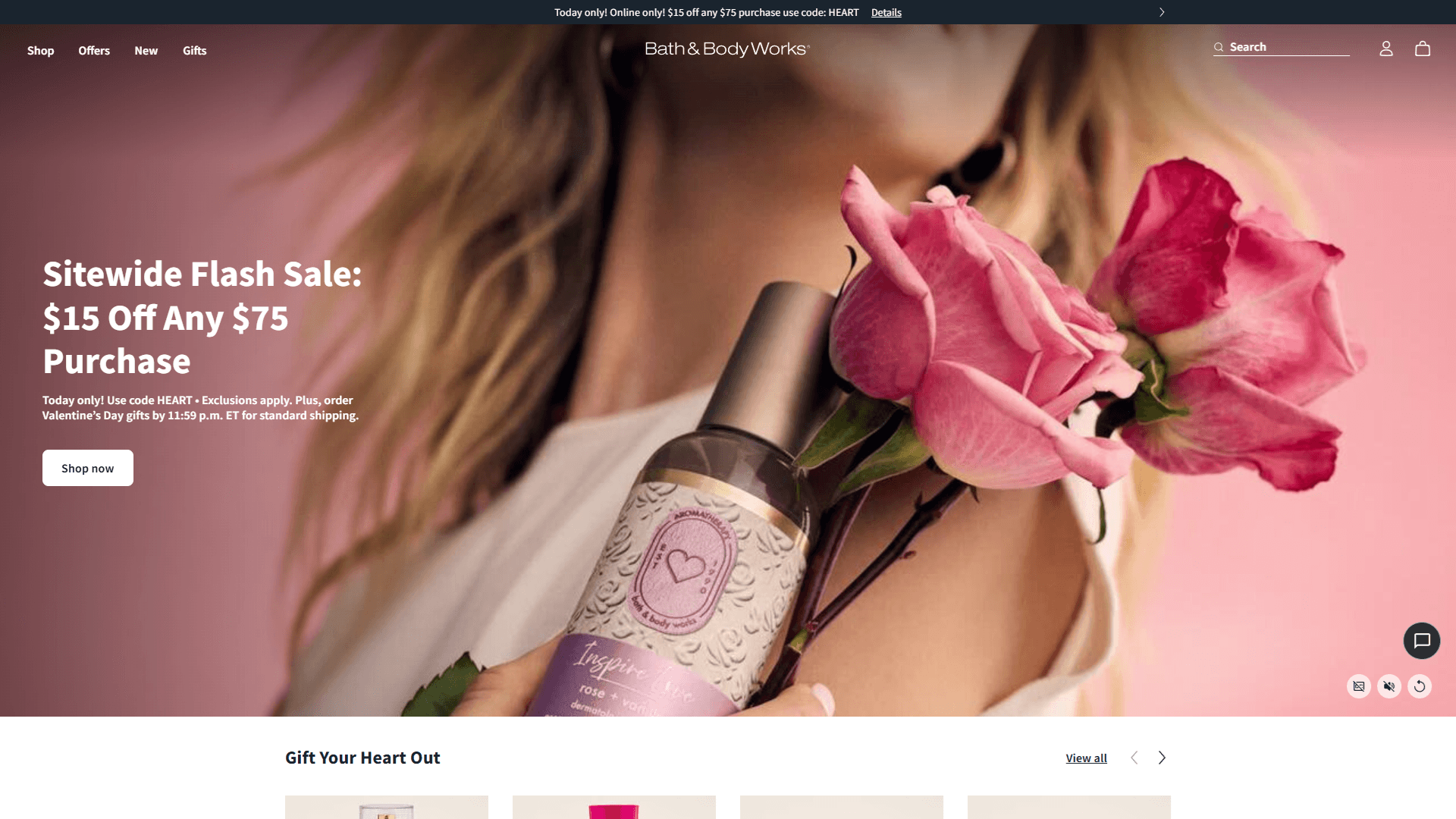Click the previous arrow in Gift Your Heart Out

1134,757
